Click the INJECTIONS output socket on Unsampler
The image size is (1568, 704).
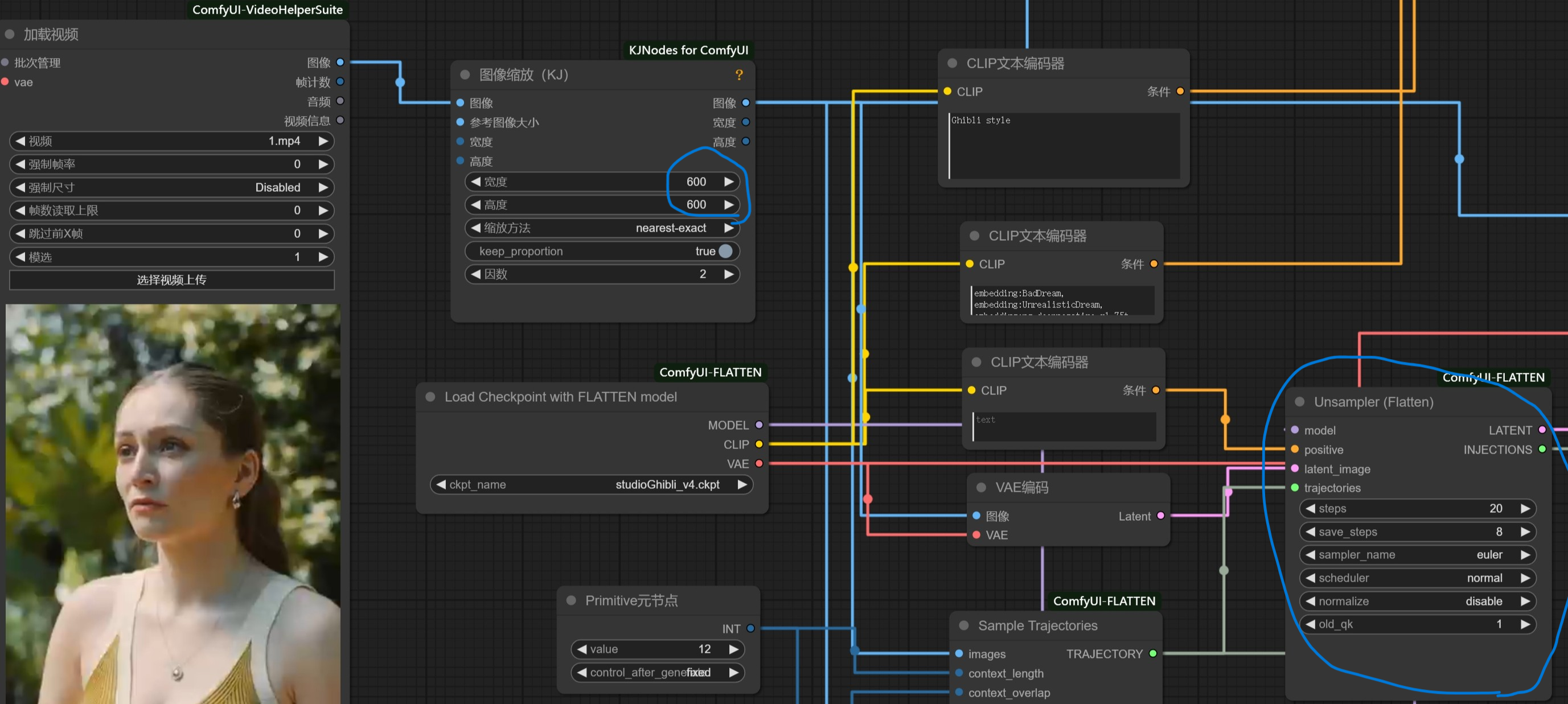click(1542, 449)
